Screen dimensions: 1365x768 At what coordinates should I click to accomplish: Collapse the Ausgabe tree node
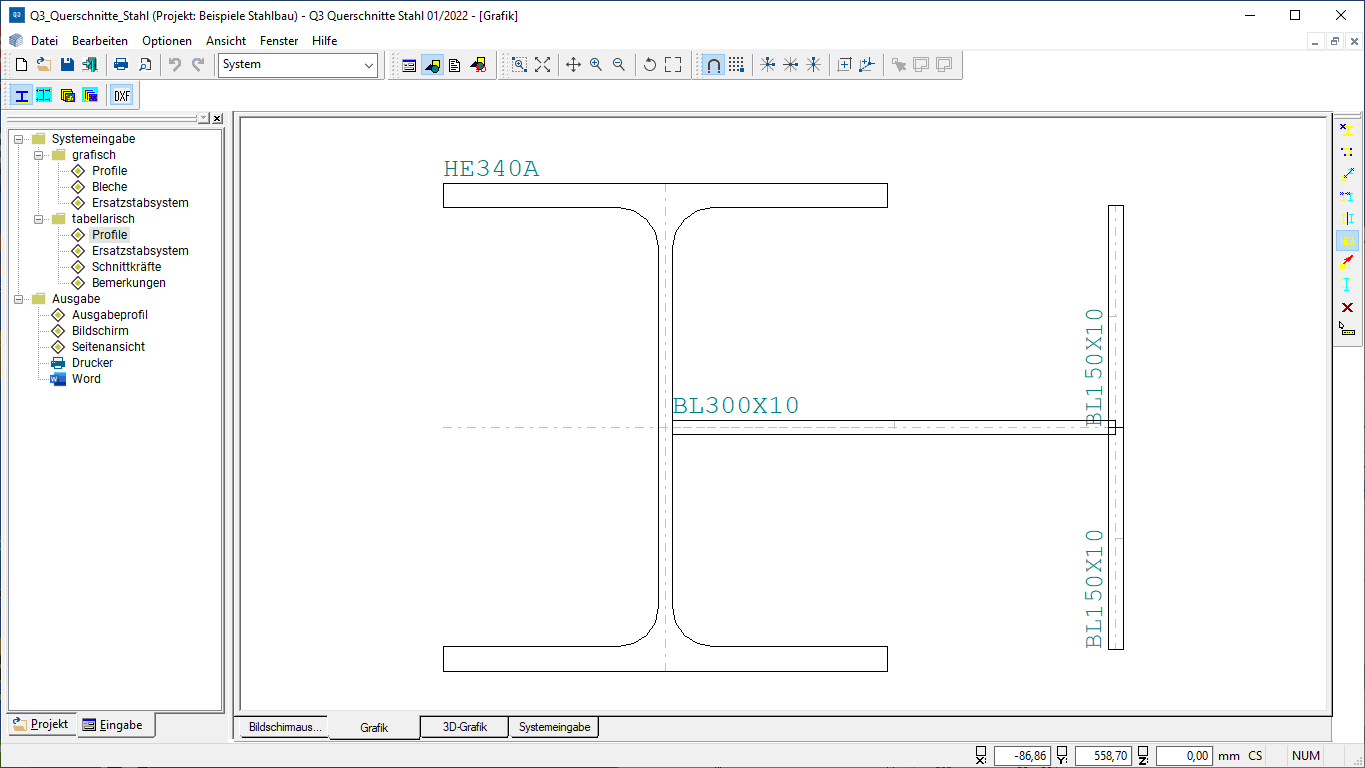(x=18, y=299)
